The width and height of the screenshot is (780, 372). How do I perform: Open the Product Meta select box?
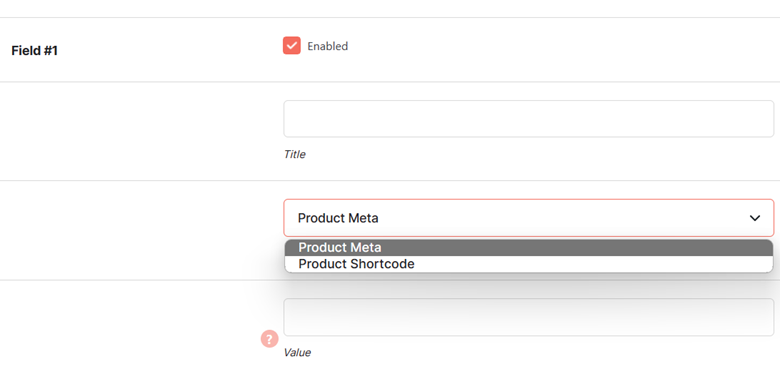(529, 218)
